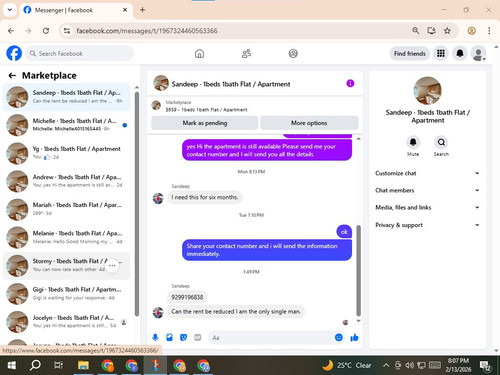Open Michelle conversation in list
The height and width of the screenshot is (375, 500).
click(66, 125)
